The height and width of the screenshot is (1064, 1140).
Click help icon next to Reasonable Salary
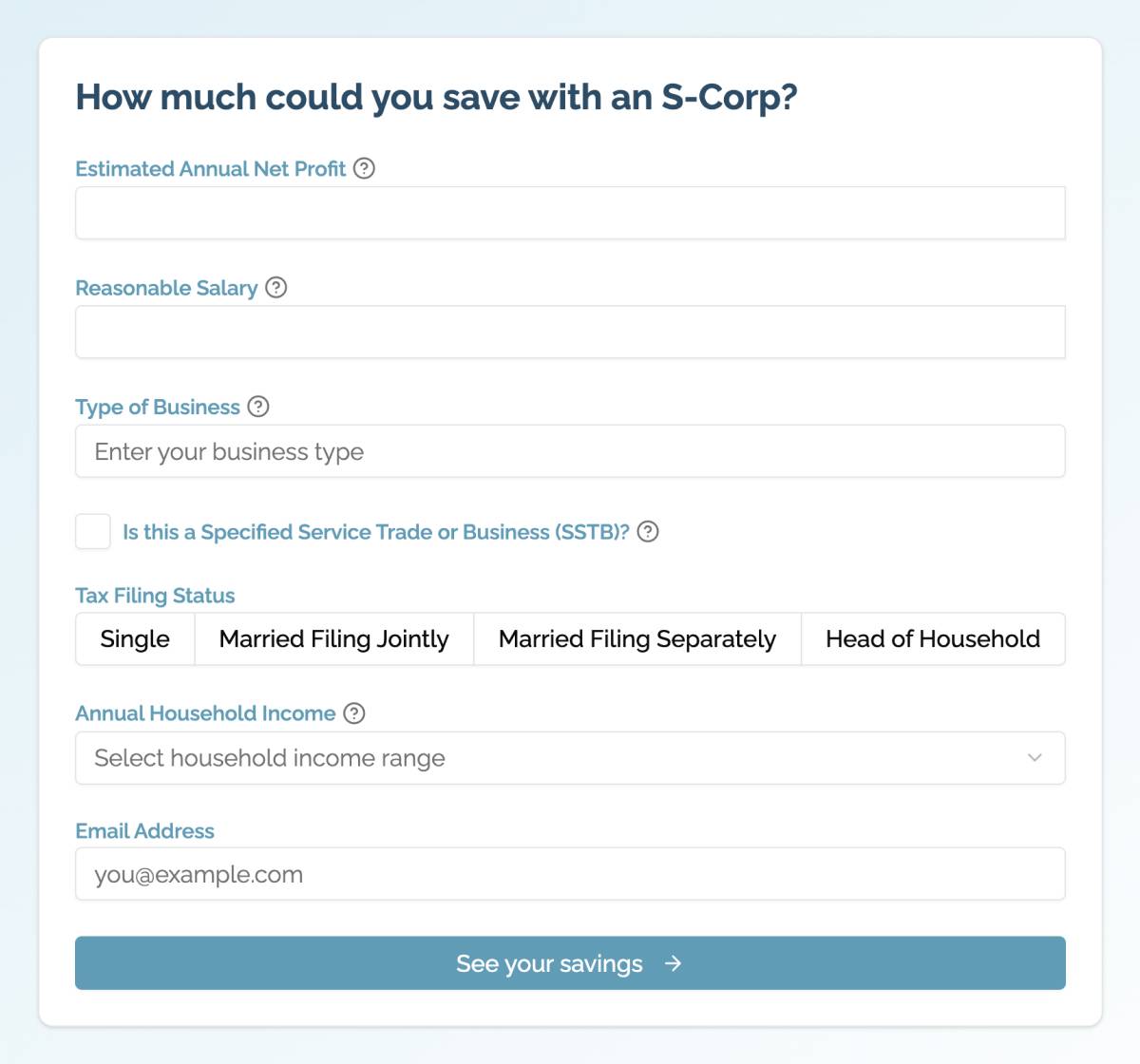point(275,287)
